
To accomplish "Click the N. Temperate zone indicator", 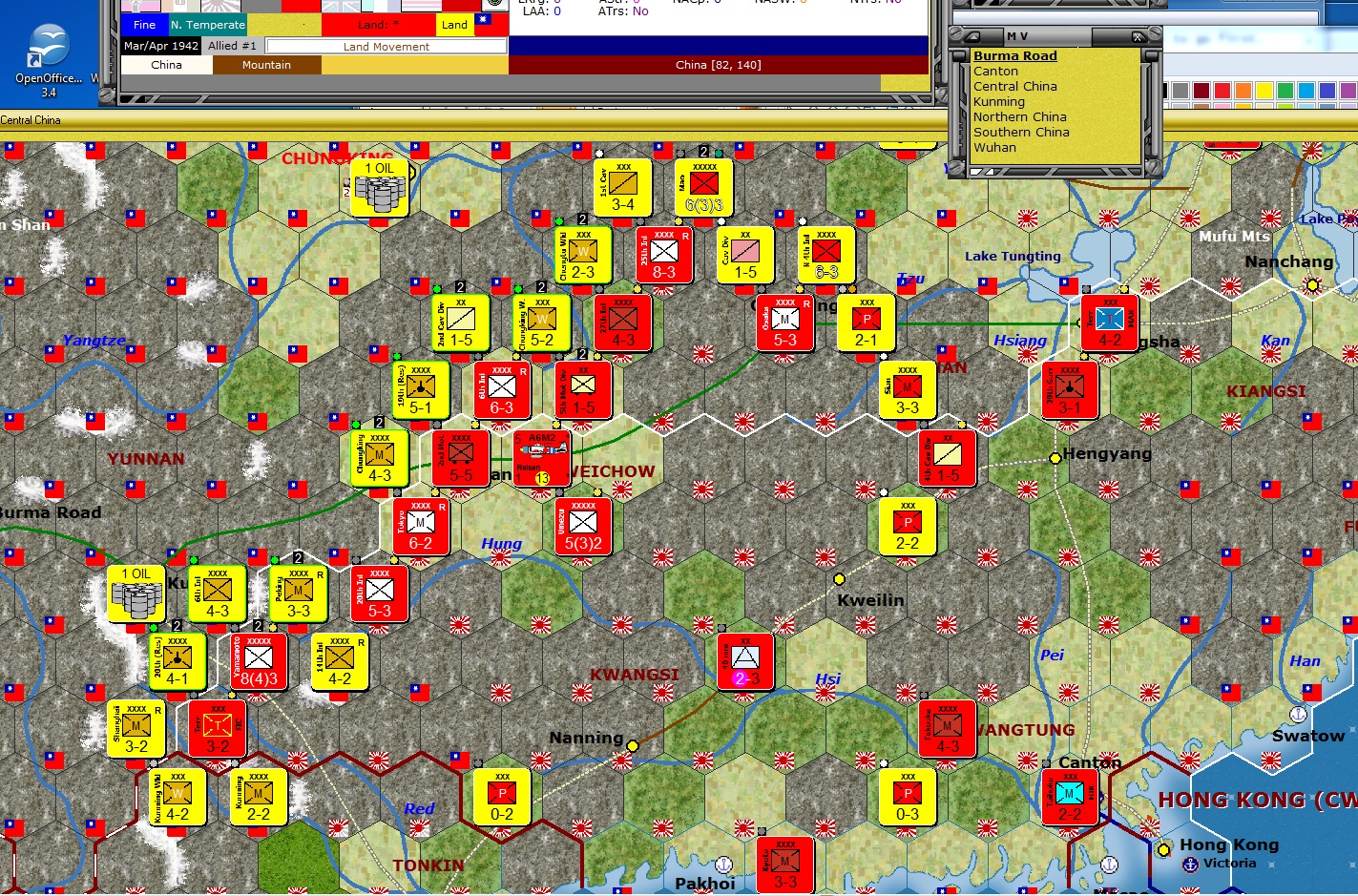I will 208,25.
